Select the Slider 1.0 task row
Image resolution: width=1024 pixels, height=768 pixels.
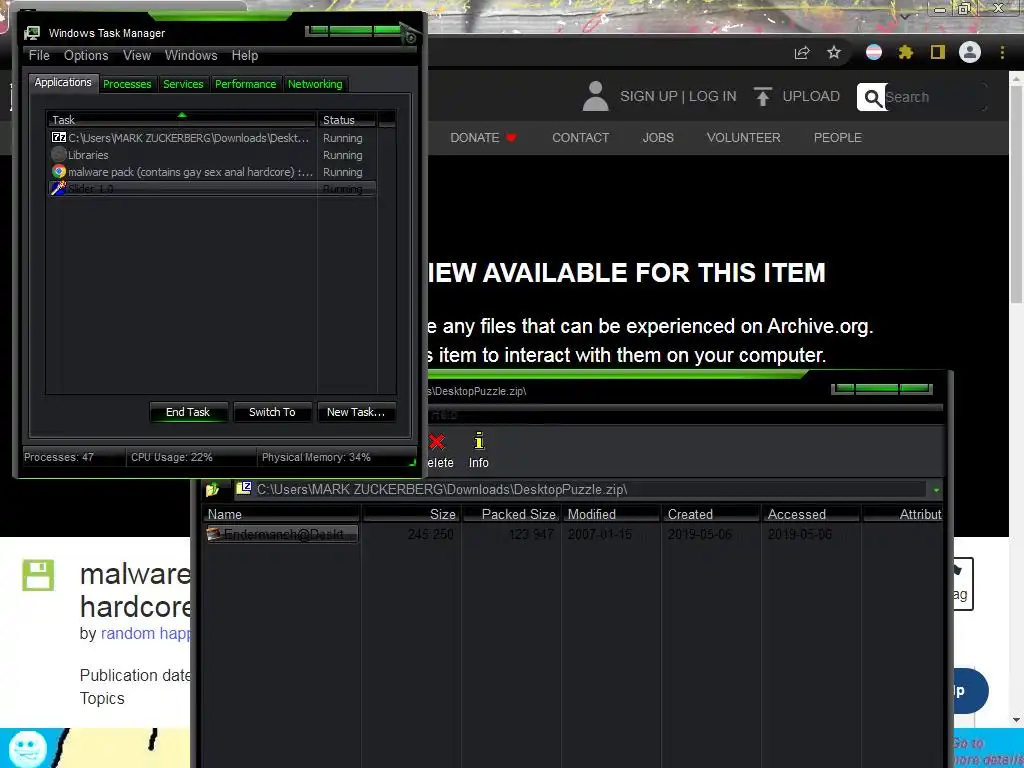[x=212, y=189]
